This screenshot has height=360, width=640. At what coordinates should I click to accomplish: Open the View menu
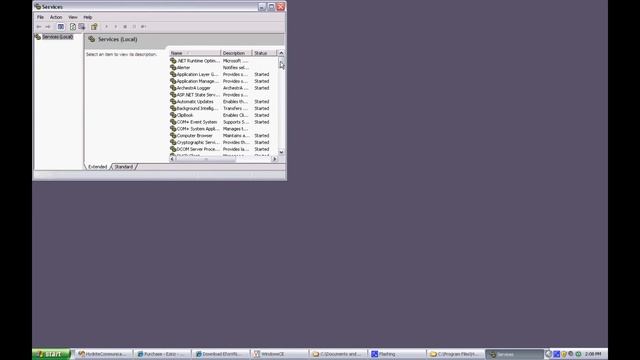coord(73,17)
